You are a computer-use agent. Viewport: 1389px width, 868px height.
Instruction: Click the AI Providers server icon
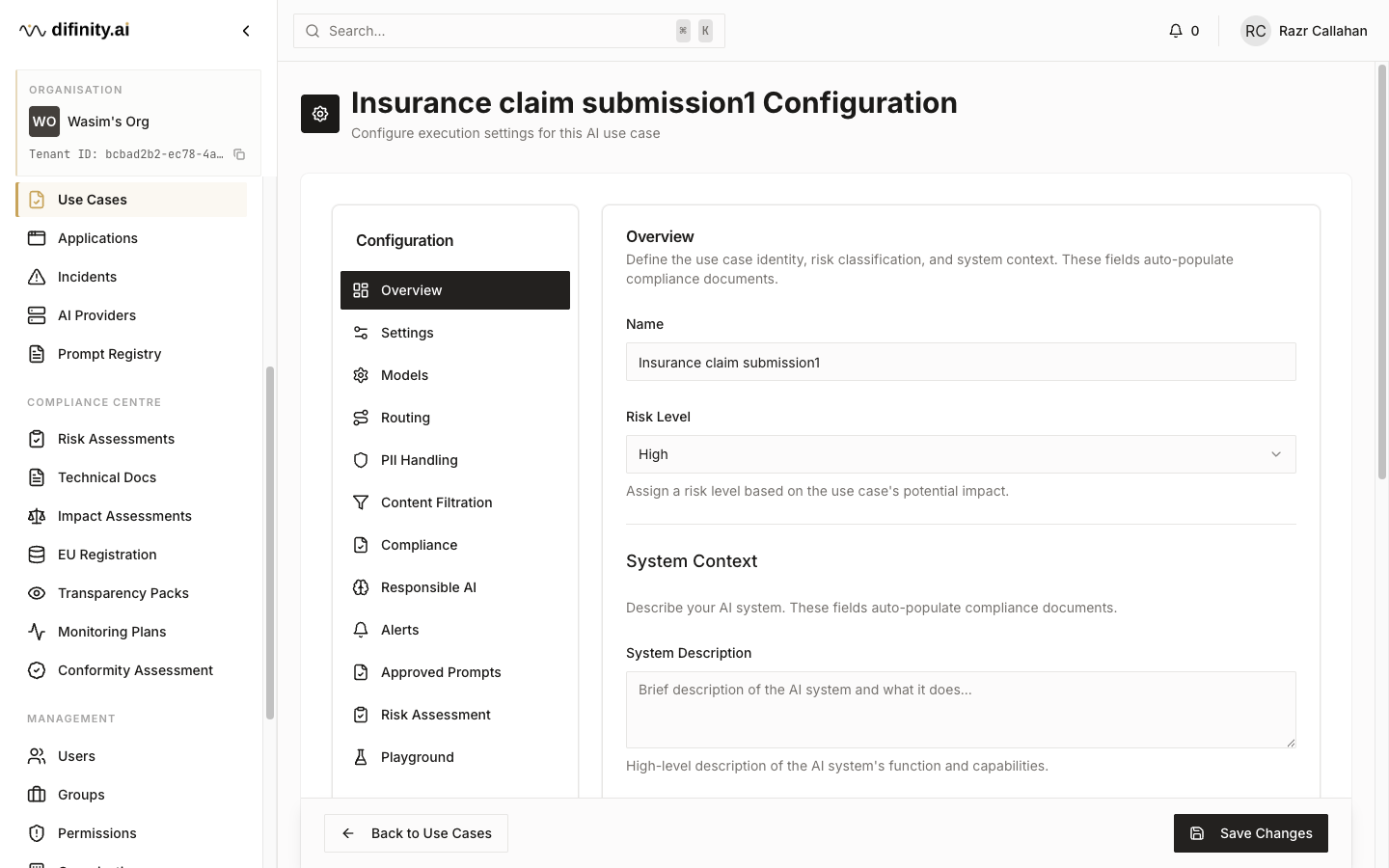37,315
